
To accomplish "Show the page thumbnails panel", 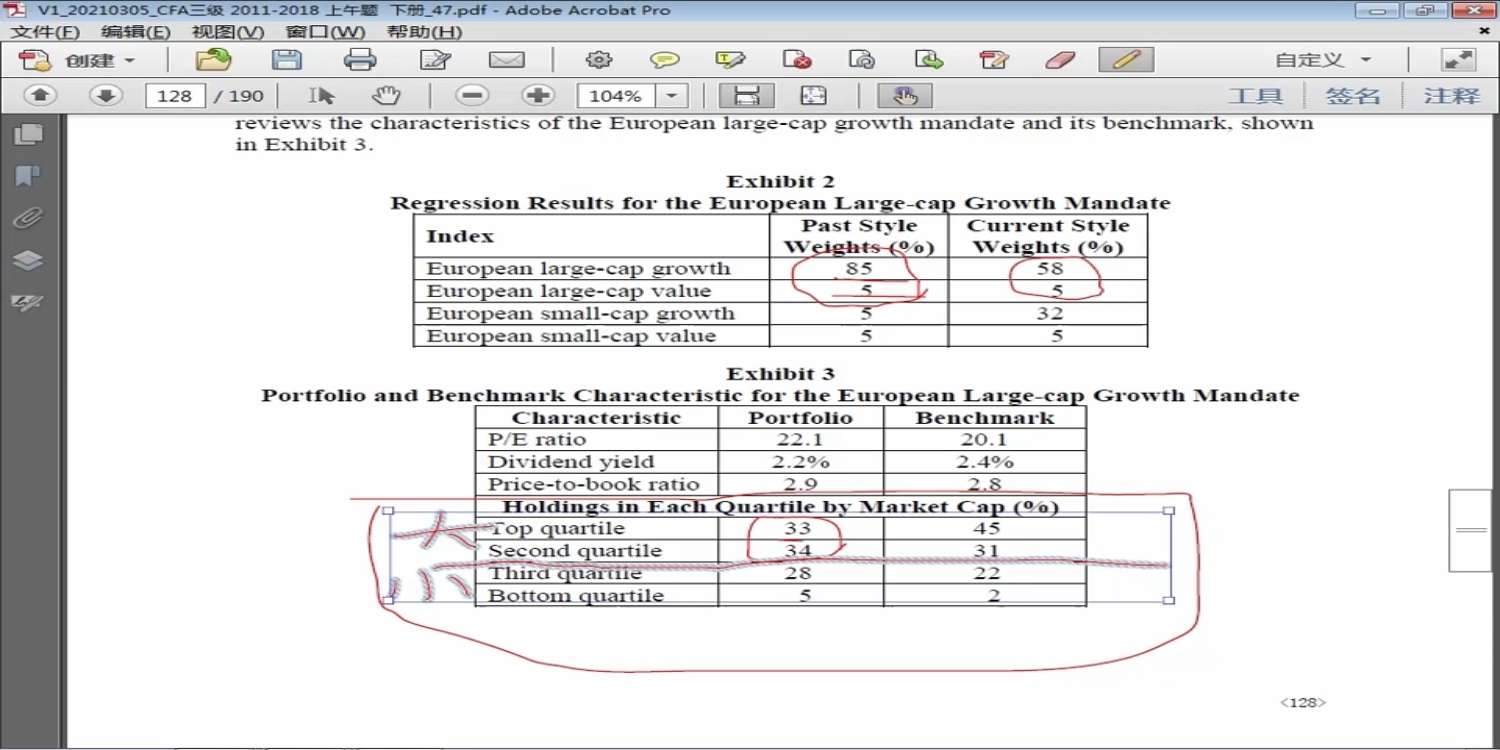I will click(x=28, y=135).
